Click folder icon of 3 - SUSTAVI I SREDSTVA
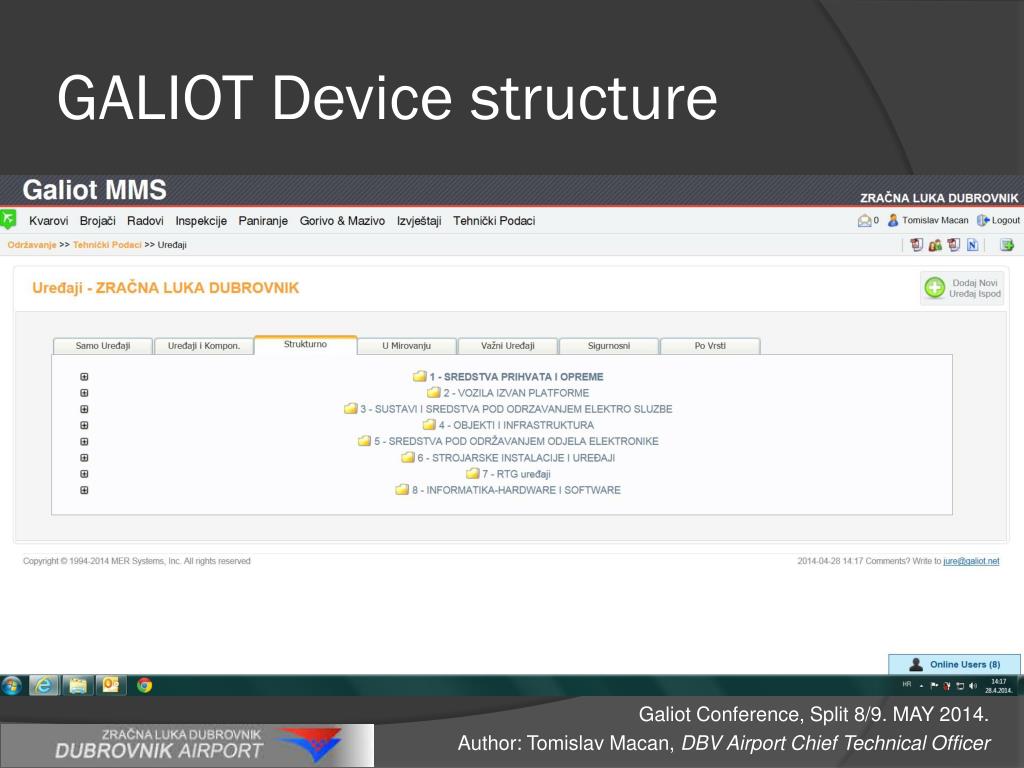 click(x=351, y=409)
